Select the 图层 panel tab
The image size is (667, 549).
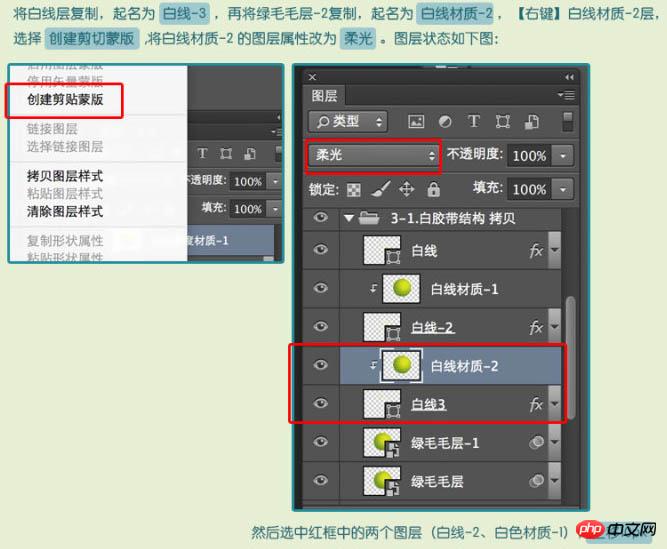(324, 96)
